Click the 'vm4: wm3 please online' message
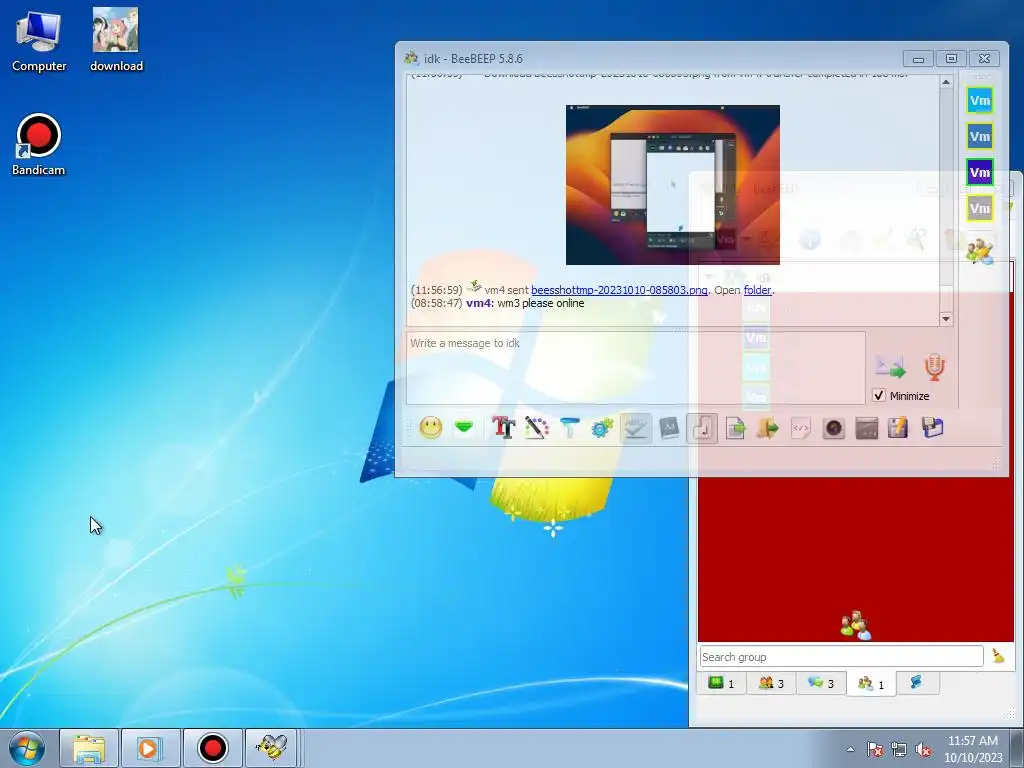This screenshot has width=1024, height=768. point(525,303)
